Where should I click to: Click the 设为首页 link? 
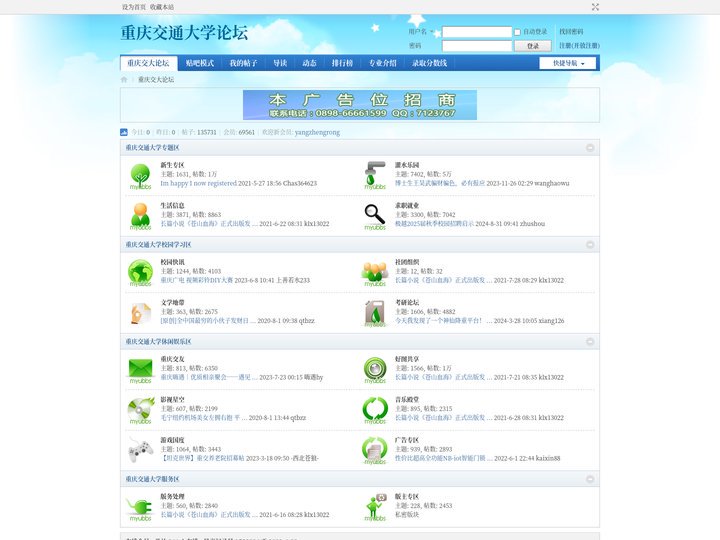tap(134, 7)
